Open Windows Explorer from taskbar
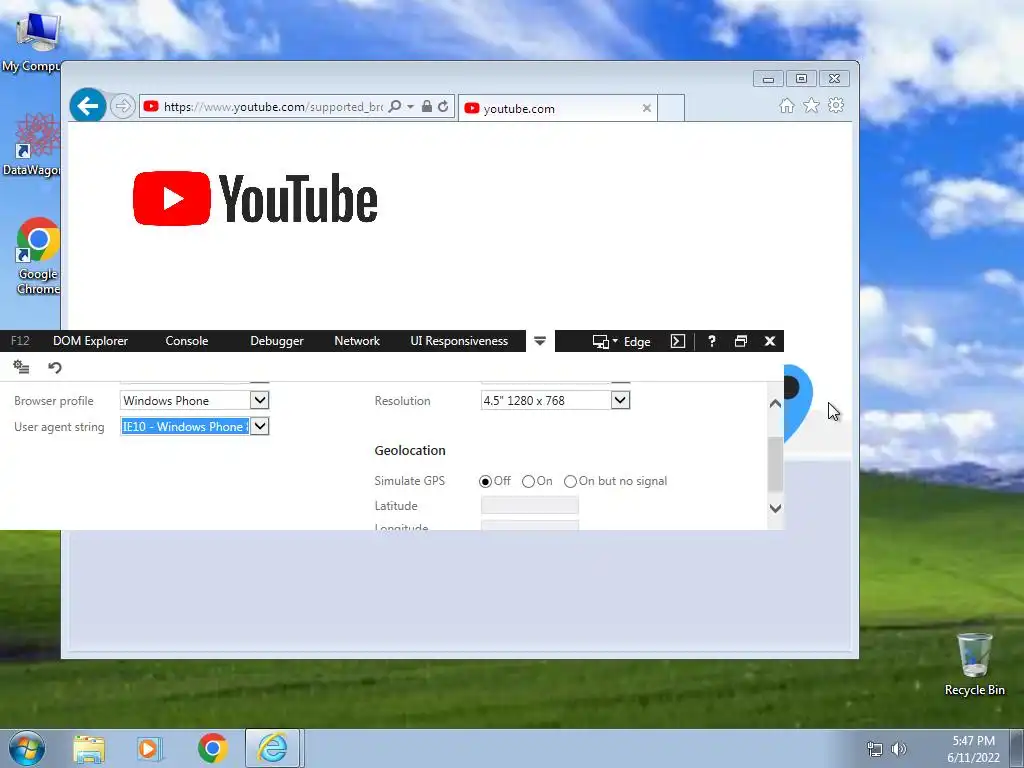The image size is (1024, 768). [89, 748]
